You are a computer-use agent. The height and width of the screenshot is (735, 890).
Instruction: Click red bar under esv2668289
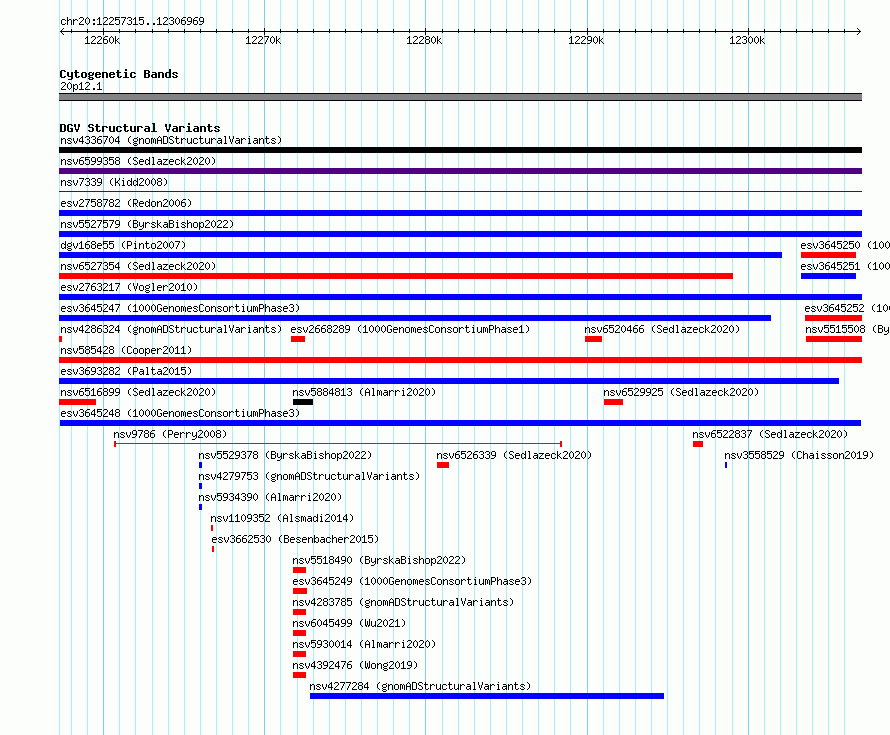pos(298,339)
